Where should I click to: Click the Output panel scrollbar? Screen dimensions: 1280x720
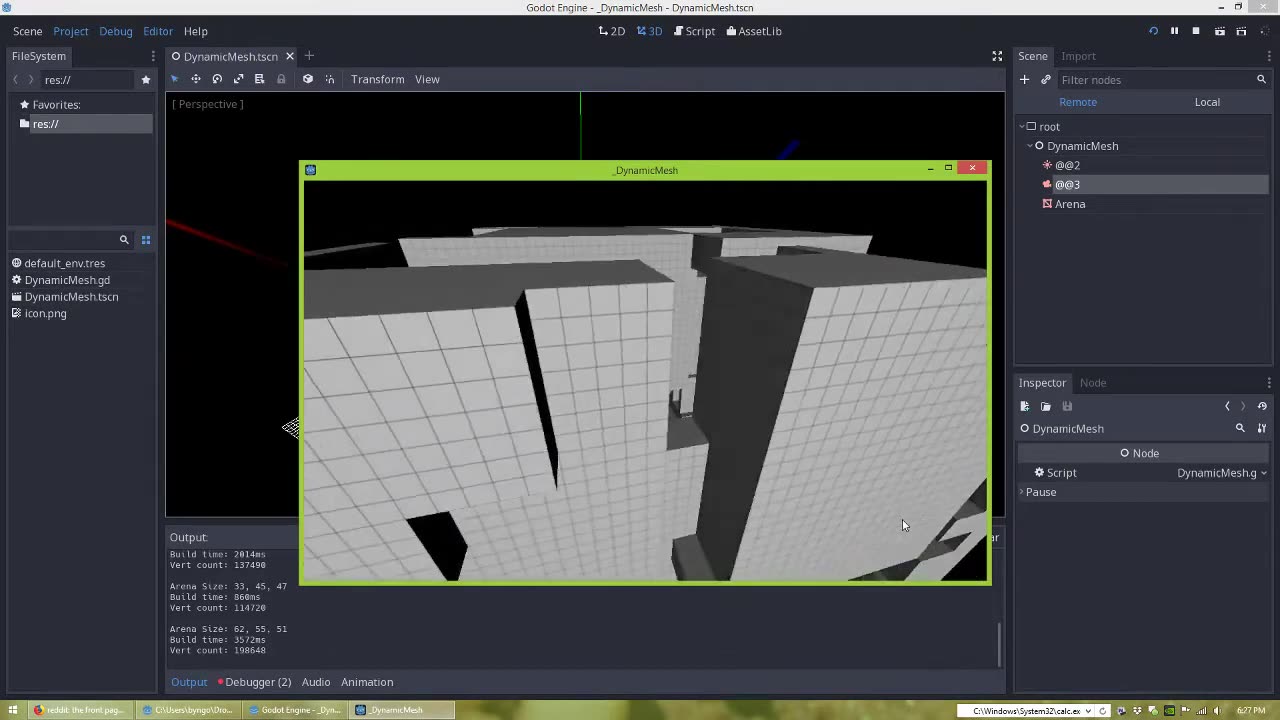1000,644
